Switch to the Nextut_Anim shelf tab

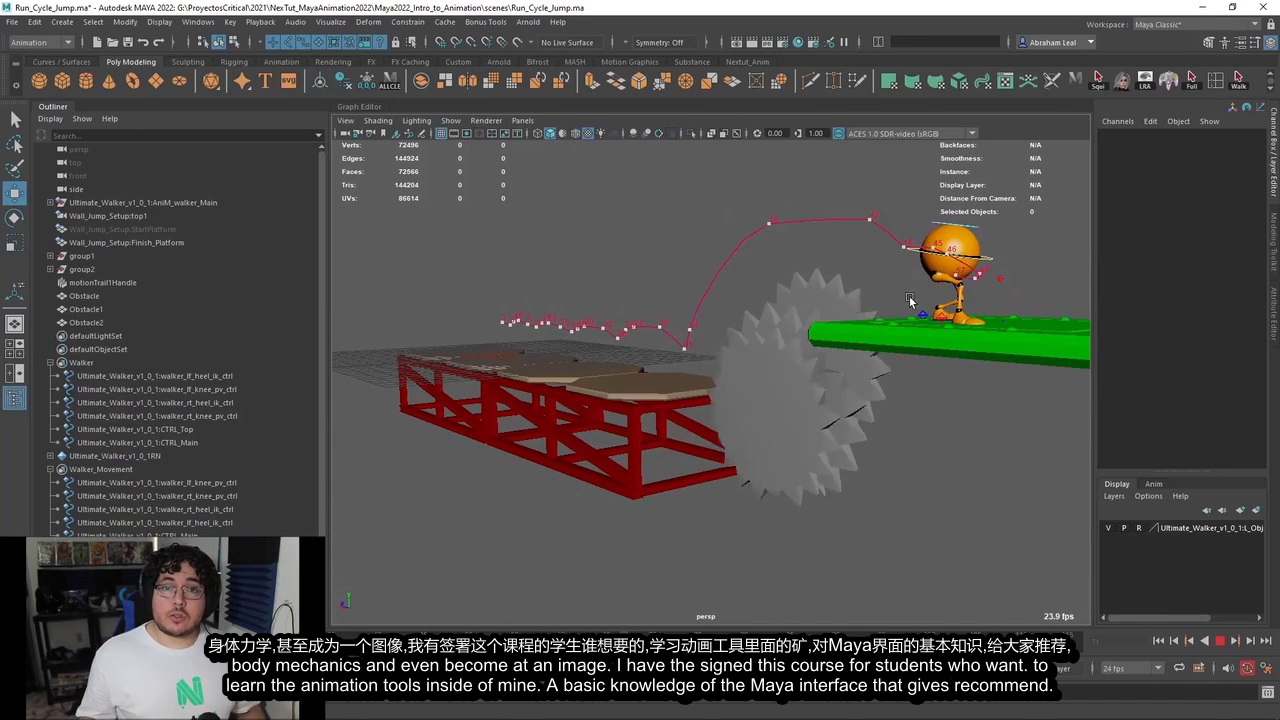tap(747, 62)
